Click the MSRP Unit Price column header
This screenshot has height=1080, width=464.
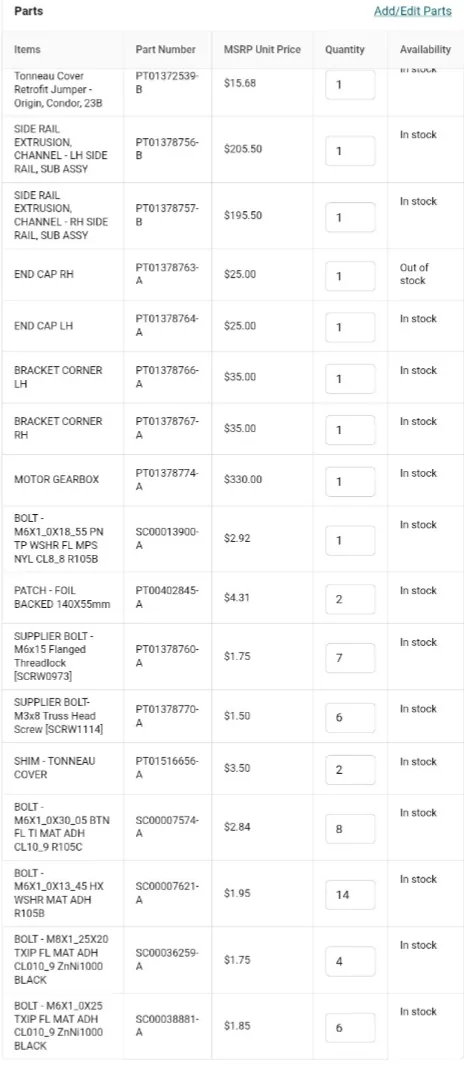[262, 50]
